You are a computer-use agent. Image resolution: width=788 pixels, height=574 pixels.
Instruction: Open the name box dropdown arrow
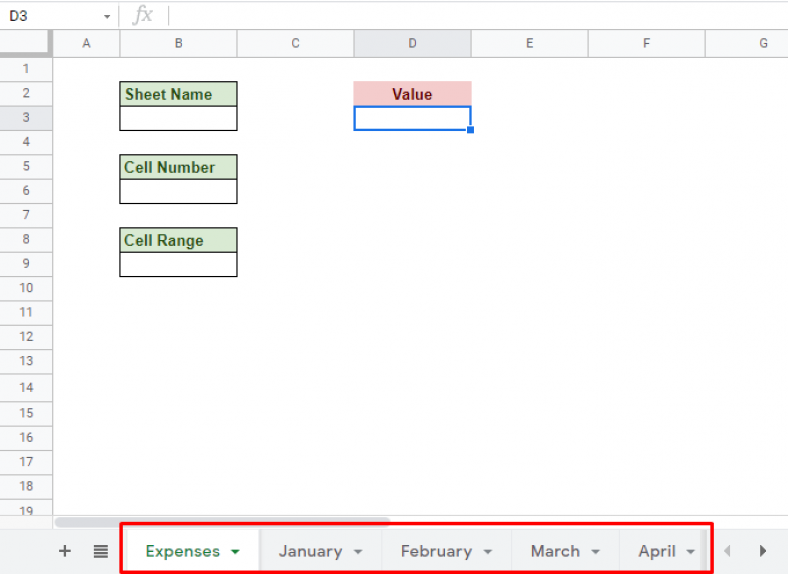107,17
